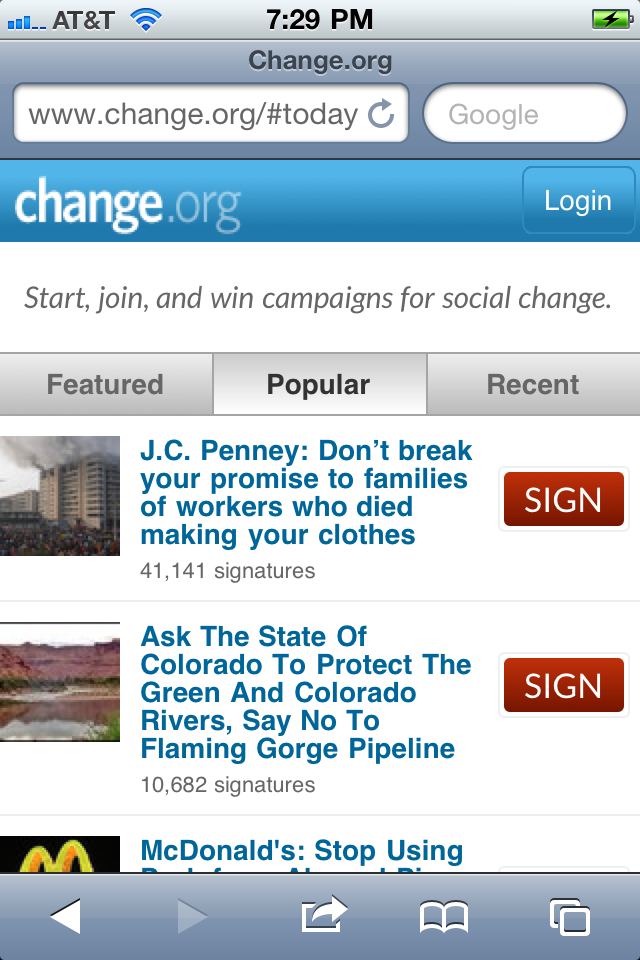The height and width of the screenshot is (960, 640).
Task: Sign the Flaming Gorge Pipeline petition
Action: (563, 686)
